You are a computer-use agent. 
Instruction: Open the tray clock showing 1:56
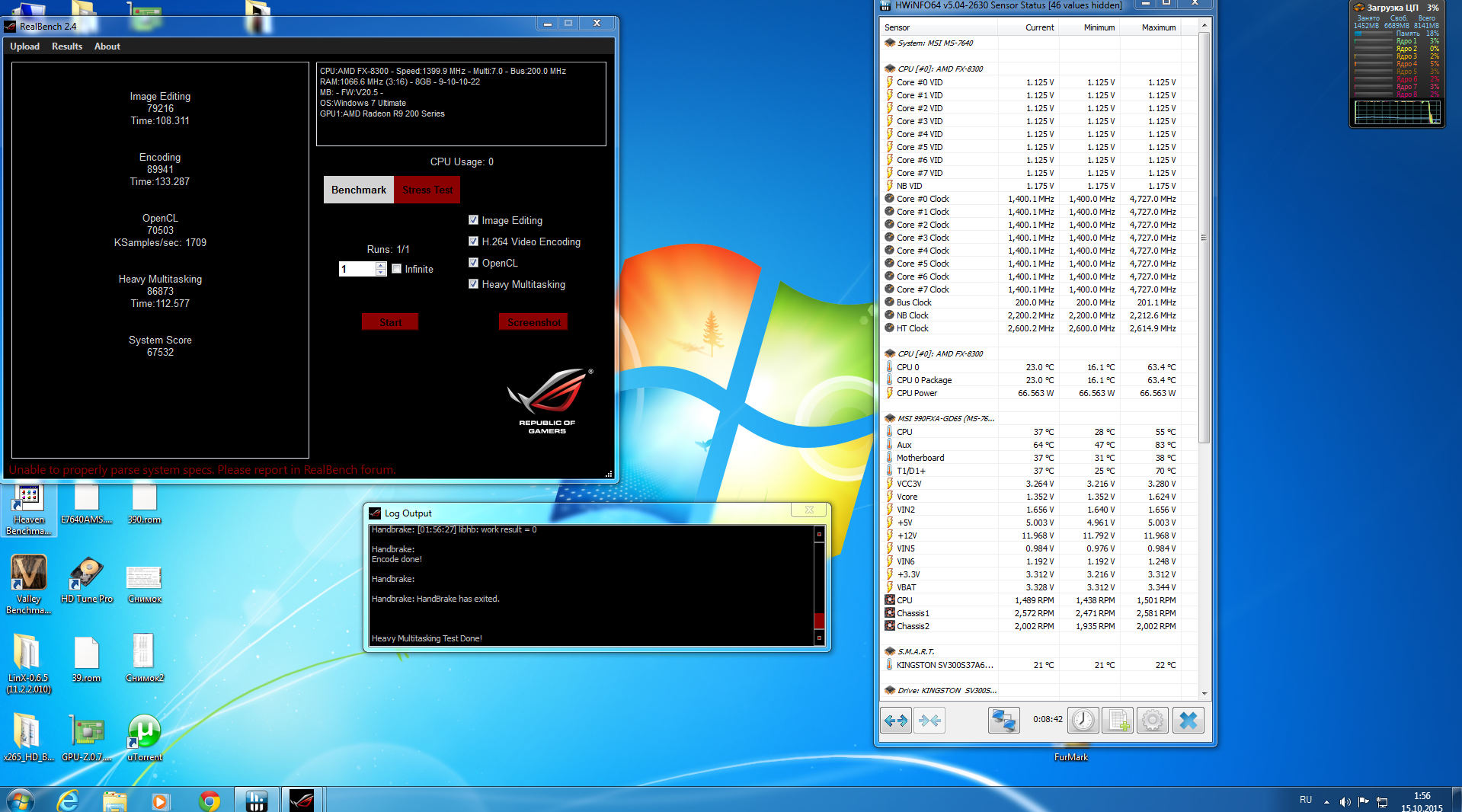tap(1422, 801)
